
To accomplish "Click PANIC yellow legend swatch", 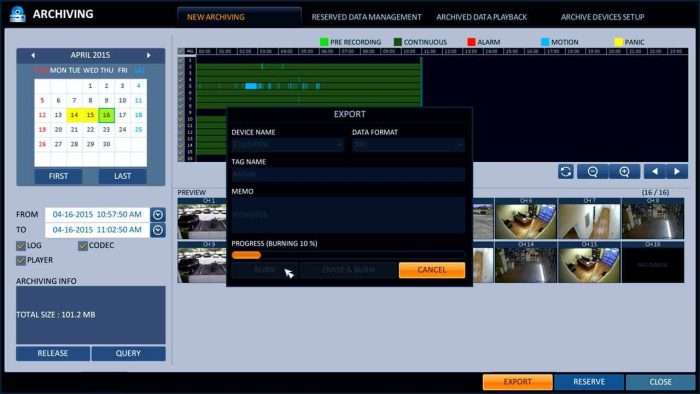I will click(x=618, y=42).
